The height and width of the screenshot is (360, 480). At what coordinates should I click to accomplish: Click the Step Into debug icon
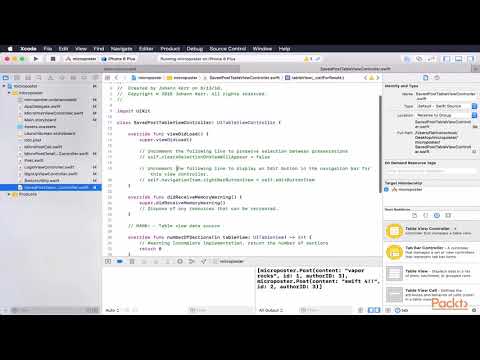point(156,262)
